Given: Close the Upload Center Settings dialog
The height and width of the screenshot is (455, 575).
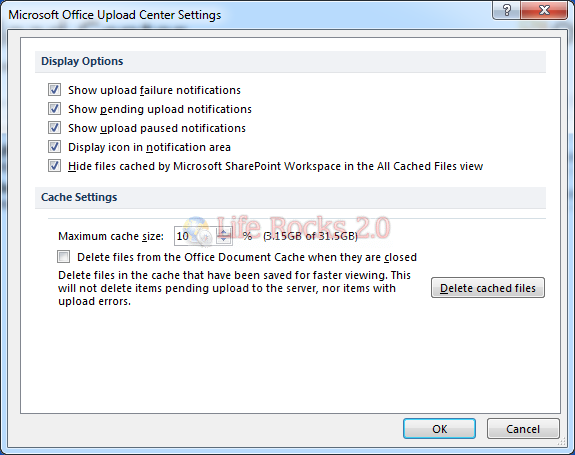Looking at the screenshot, I should (544, 10).
